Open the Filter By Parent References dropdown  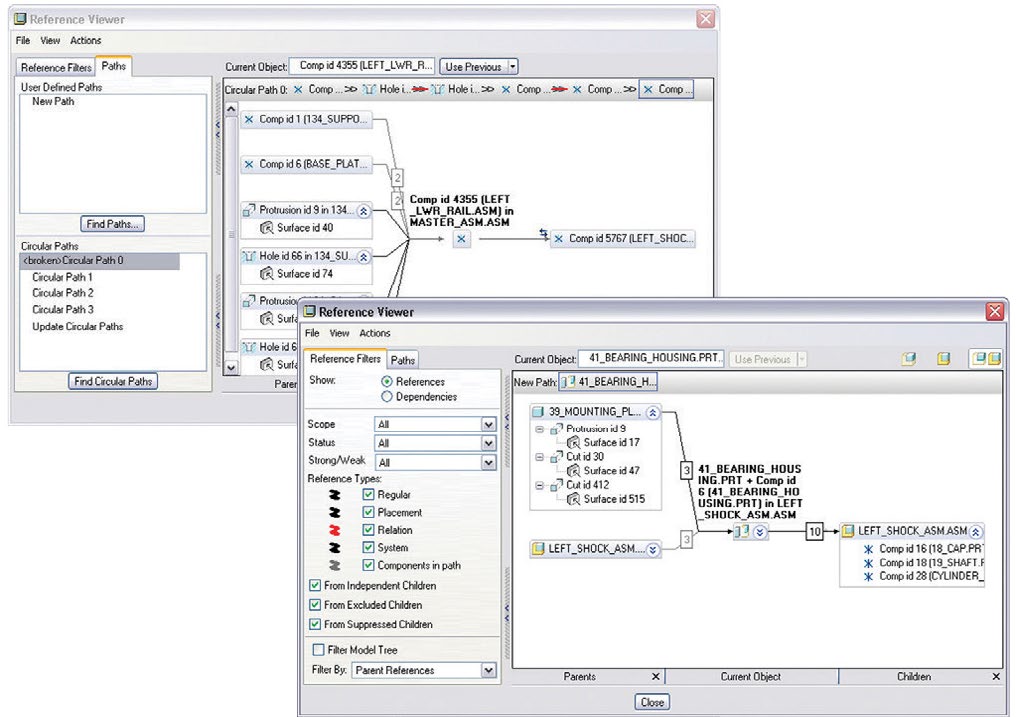point(488,670)
